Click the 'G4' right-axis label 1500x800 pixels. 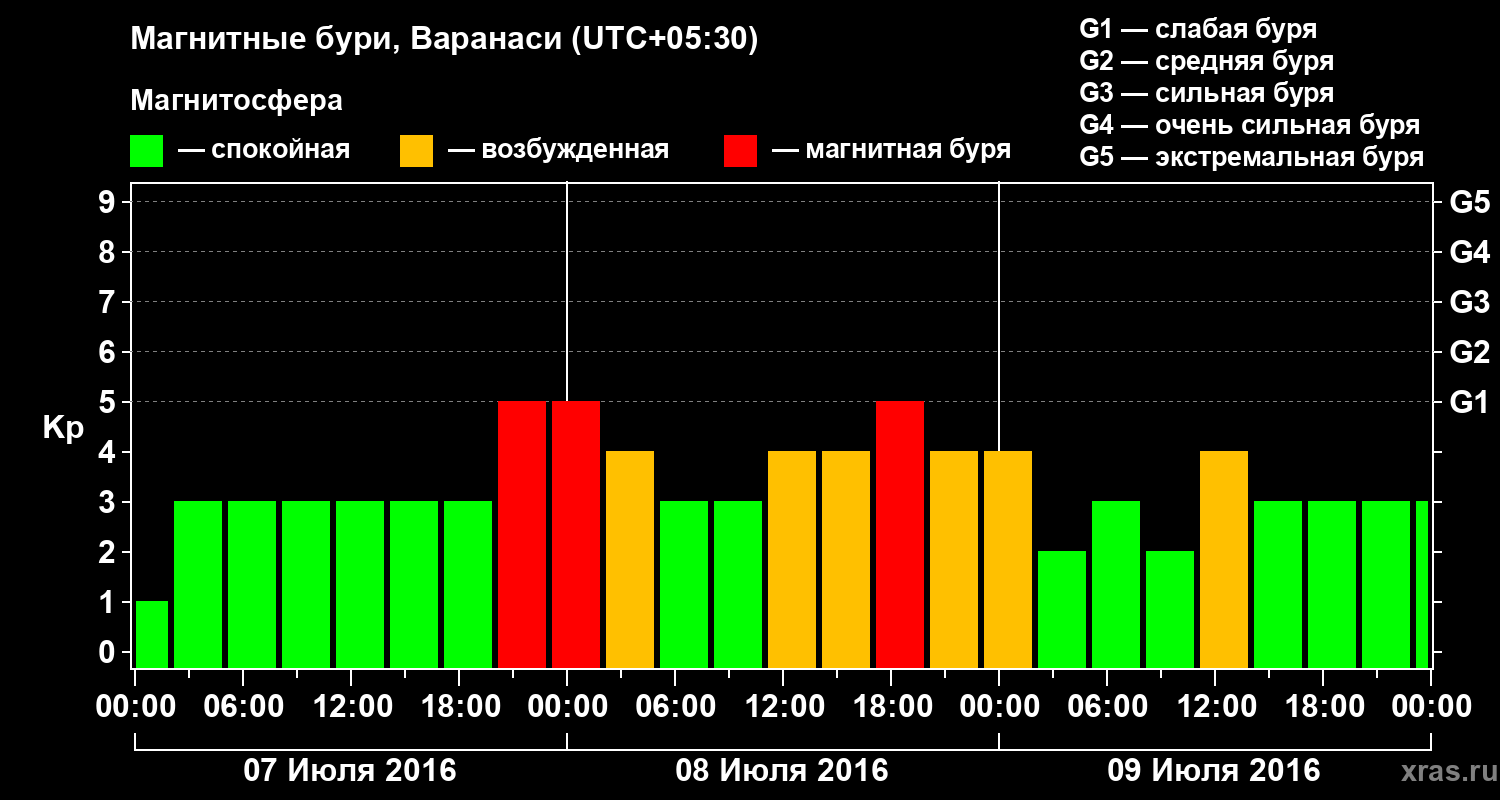click(1470, 252)
